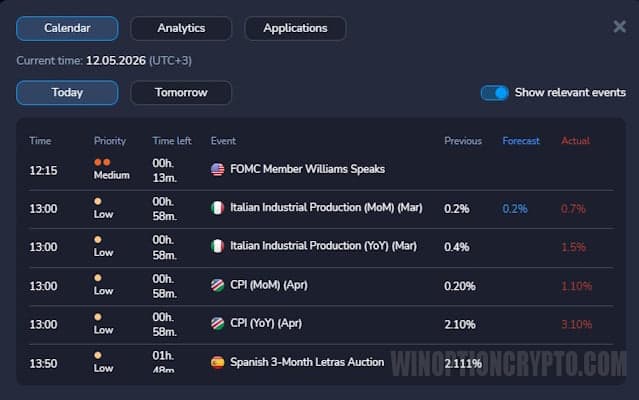The height and width of the screenshot is (400, 639).
Task: Click the 0.2% forecast value
Action: pyautogui.click(x=515, y=209)
